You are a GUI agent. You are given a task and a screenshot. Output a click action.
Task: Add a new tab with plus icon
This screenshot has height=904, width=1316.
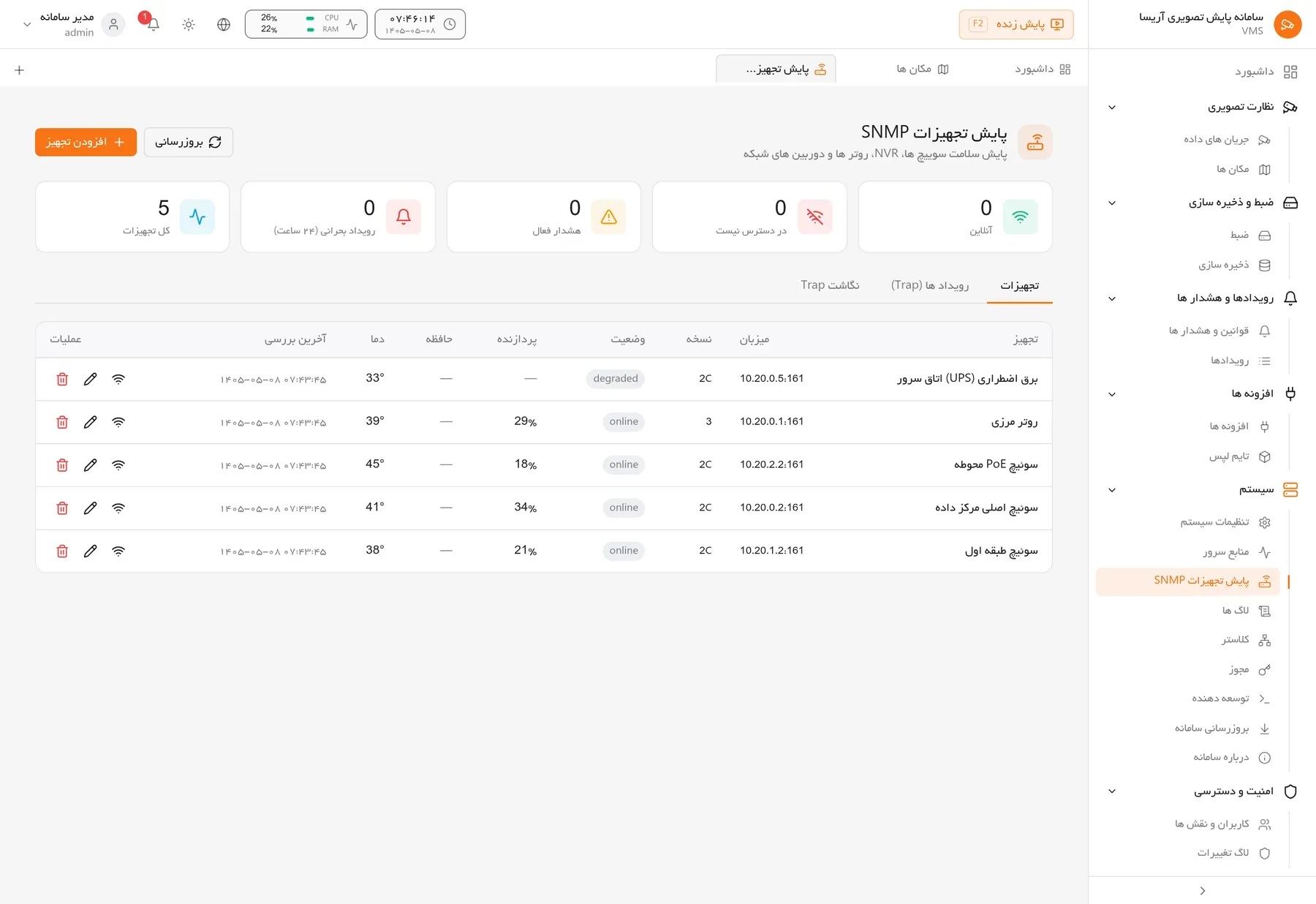[20, 70]
